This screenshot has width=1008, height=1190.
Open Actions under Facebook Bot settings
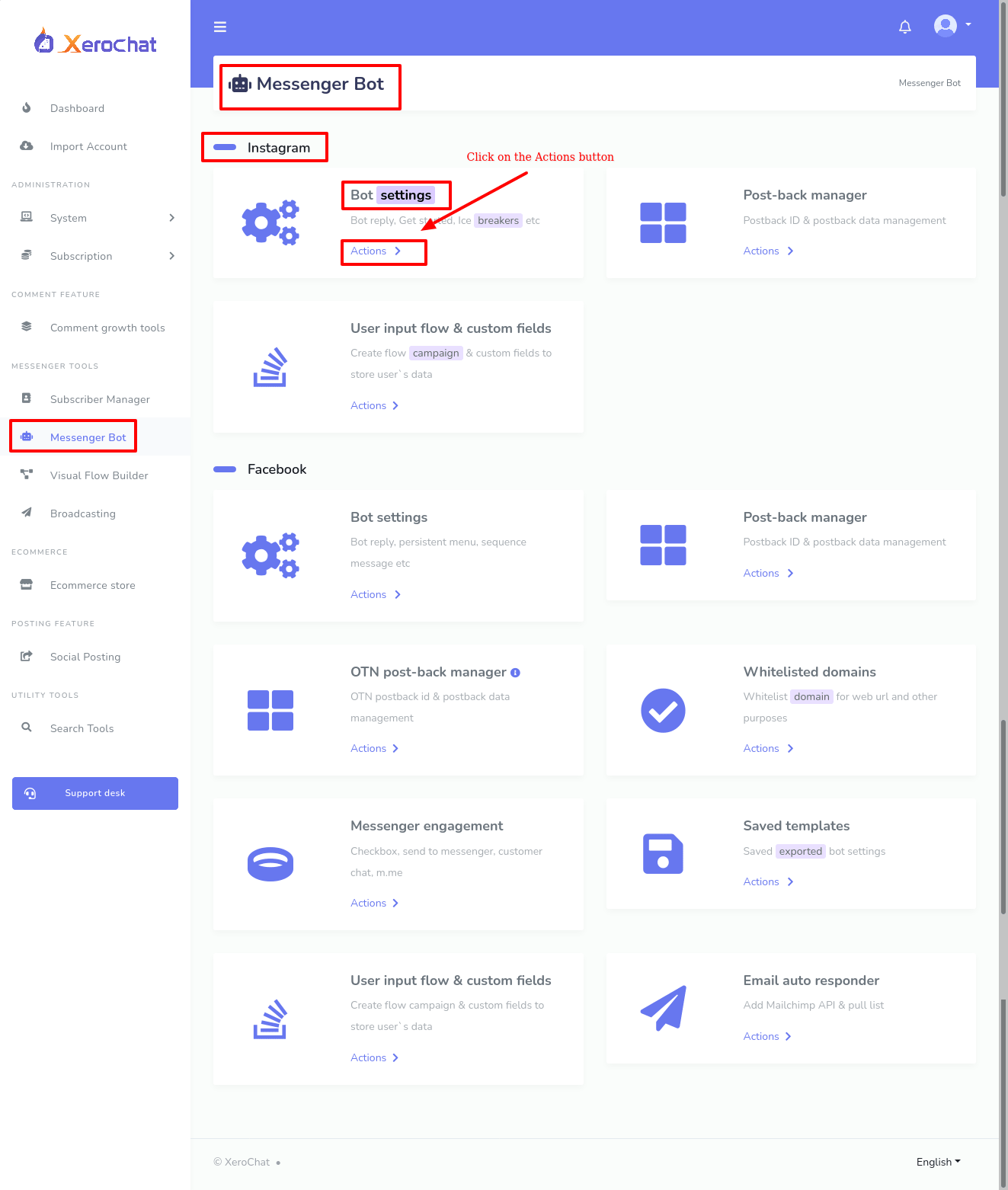point(376,594)
